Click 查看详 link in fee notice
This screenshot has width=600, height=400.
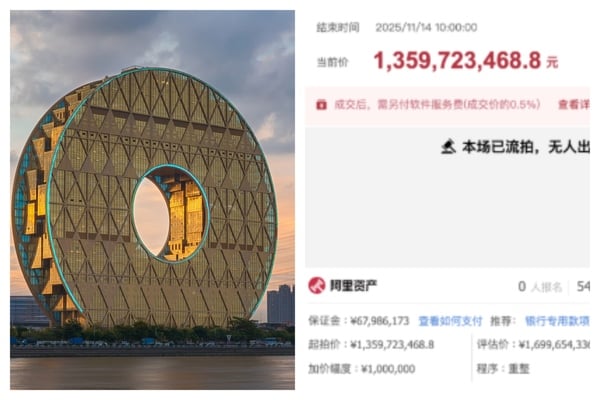point(574,104)
